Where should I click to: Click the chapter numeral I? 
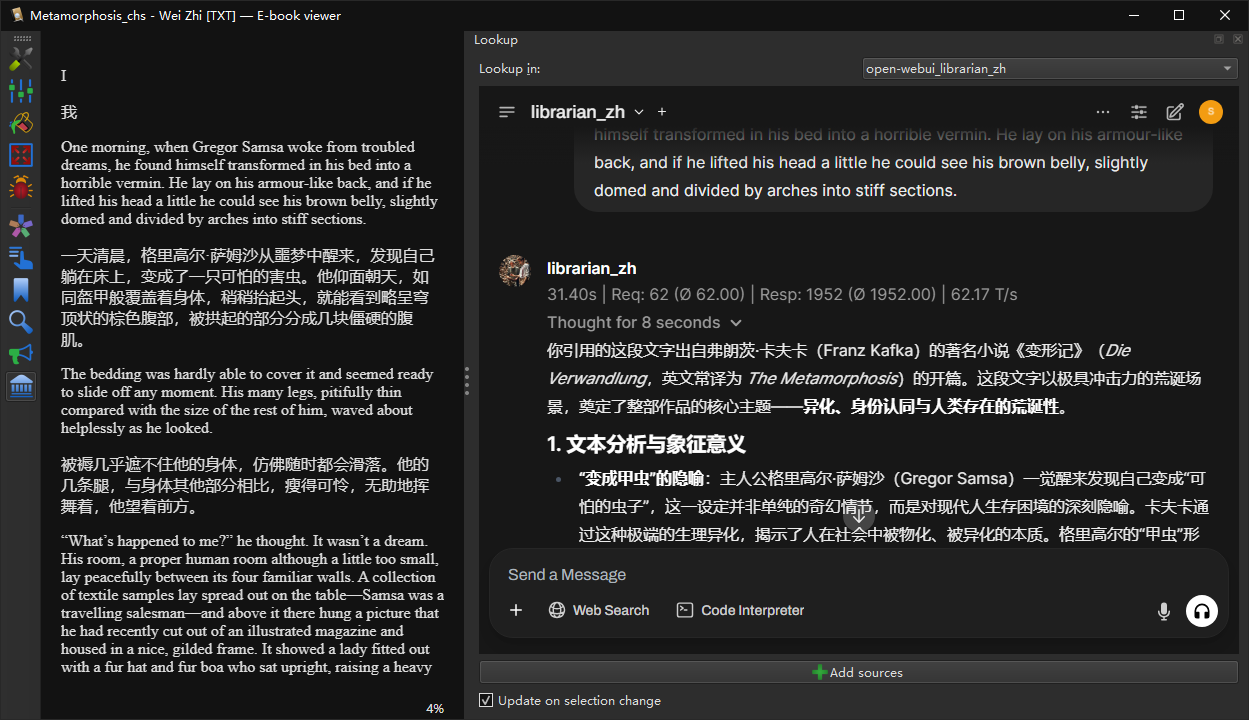(x=64, y=76)
